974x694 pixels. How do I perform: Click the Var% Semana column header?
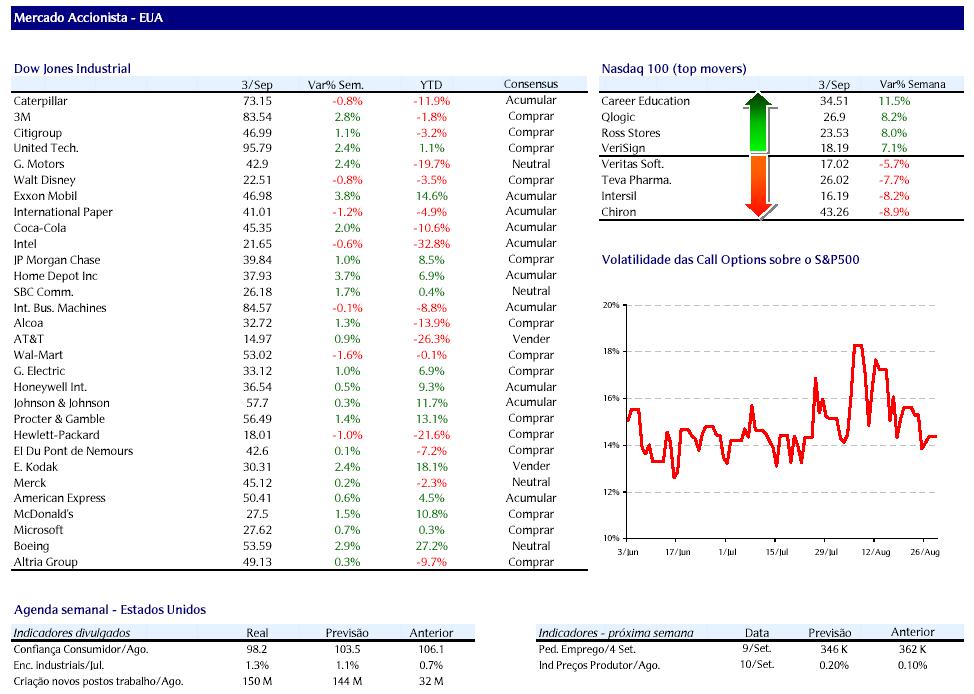[x=912, y=84]
